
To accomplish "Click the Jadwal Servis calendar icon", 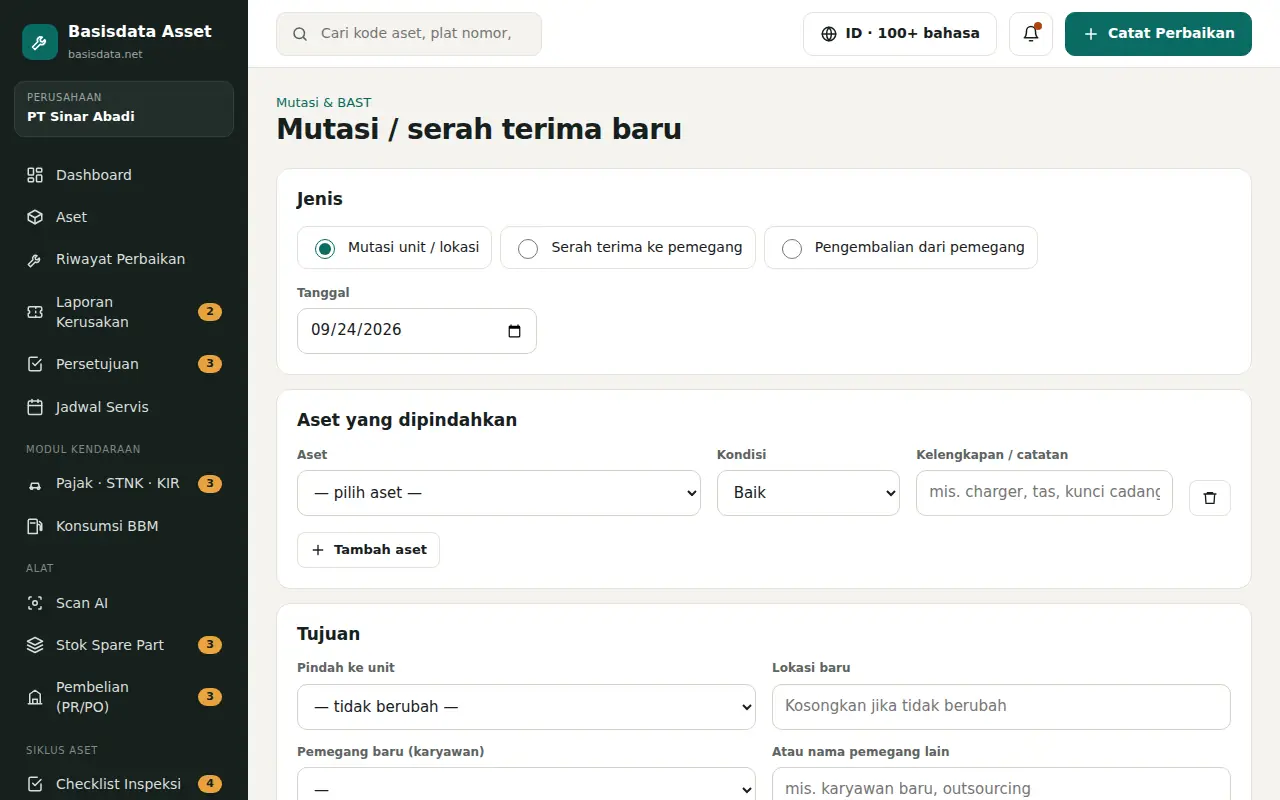I will point(35,407).
